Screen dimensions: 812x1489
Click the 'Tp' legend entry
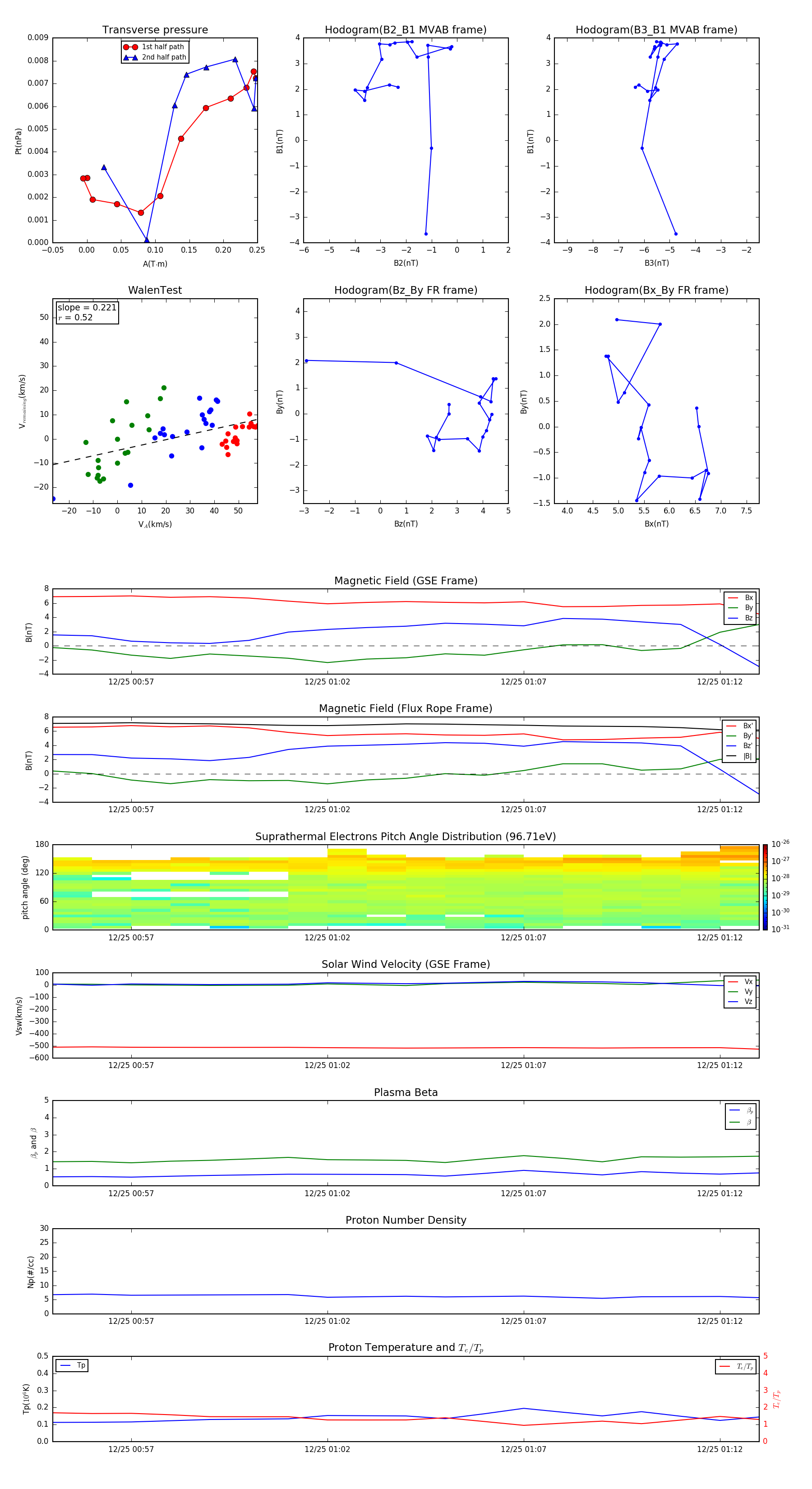click(x=72, y=1365)
